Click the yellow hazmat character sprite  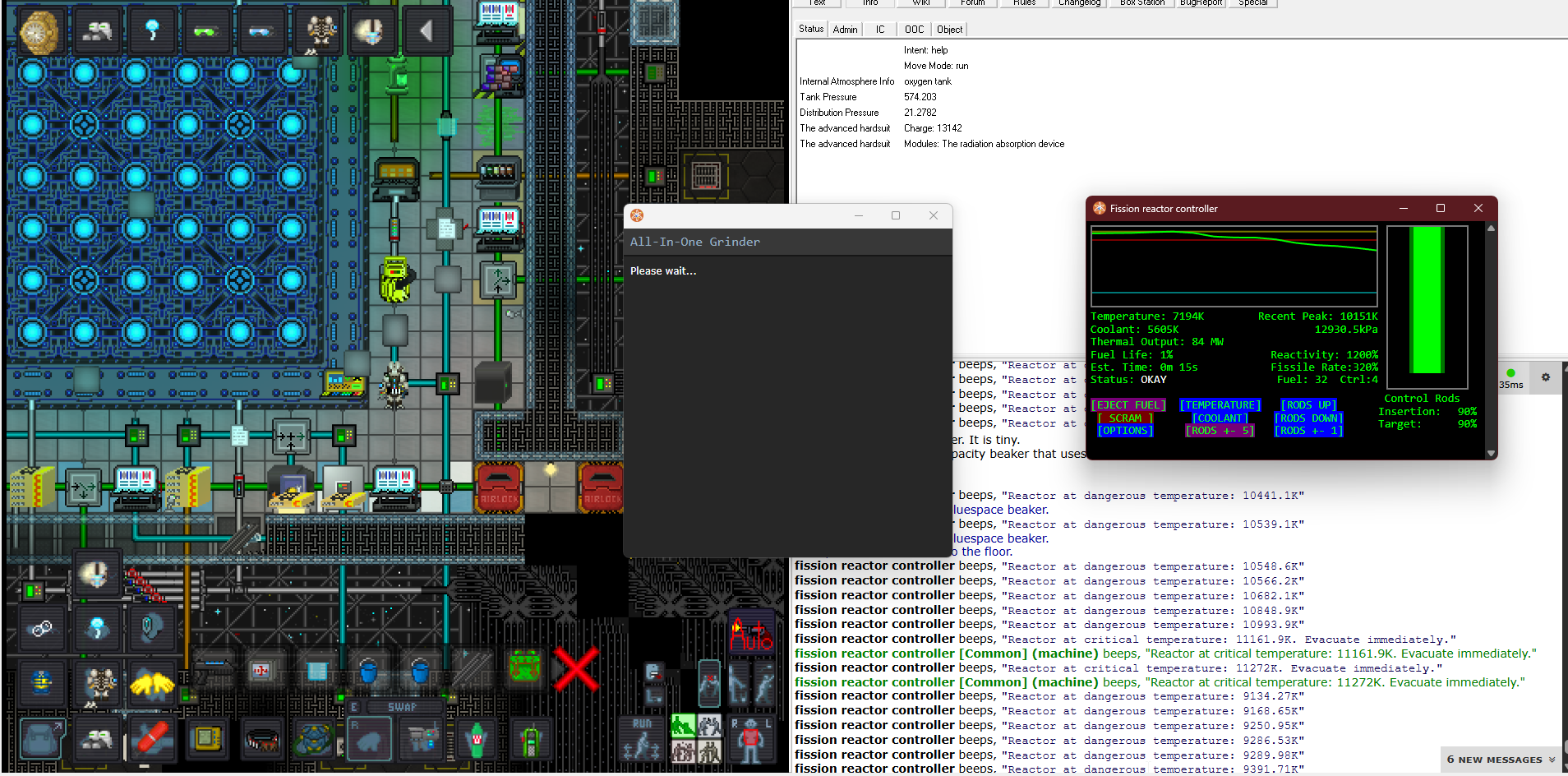(x=396, y=279)
